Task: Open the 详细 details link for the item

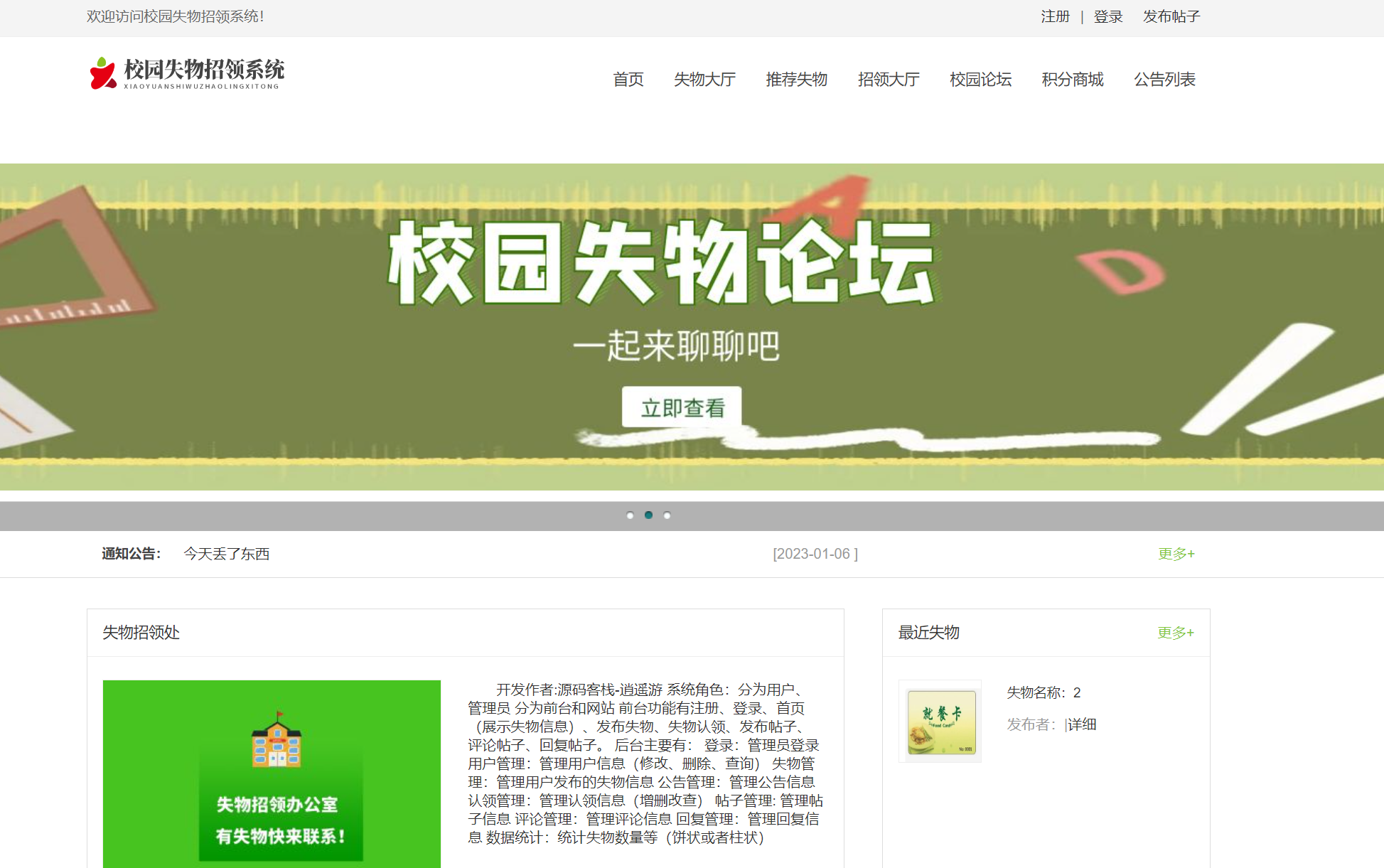Action: (1082, 724)
